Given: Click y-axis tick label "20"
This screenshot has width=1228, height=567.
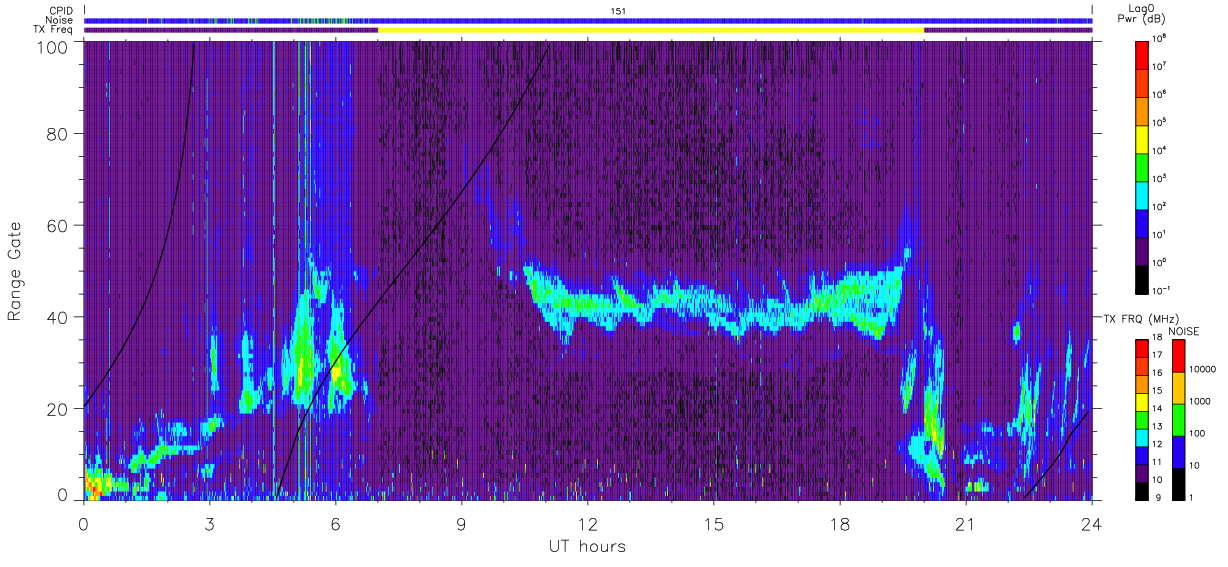Looking at the screenshot, I should (57, 409).
